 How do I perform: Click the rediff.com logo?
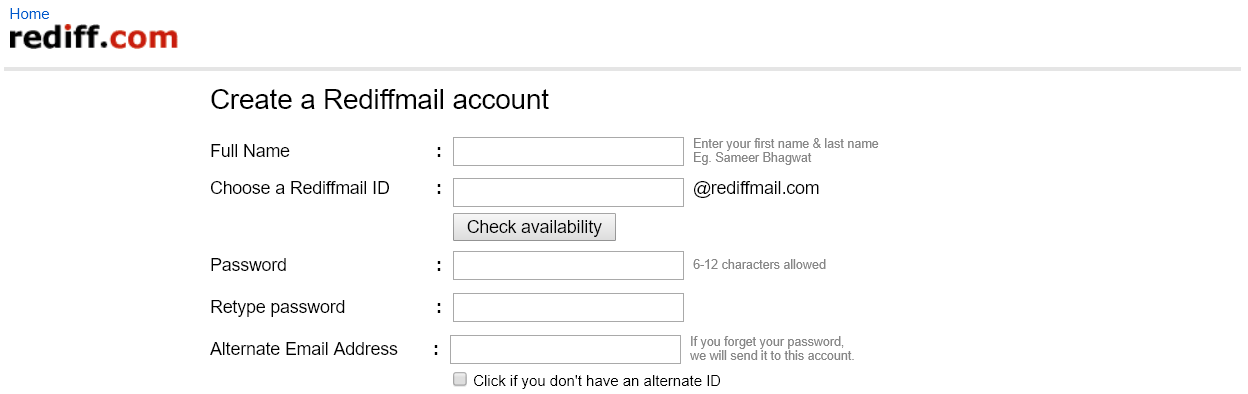(94, 38)
